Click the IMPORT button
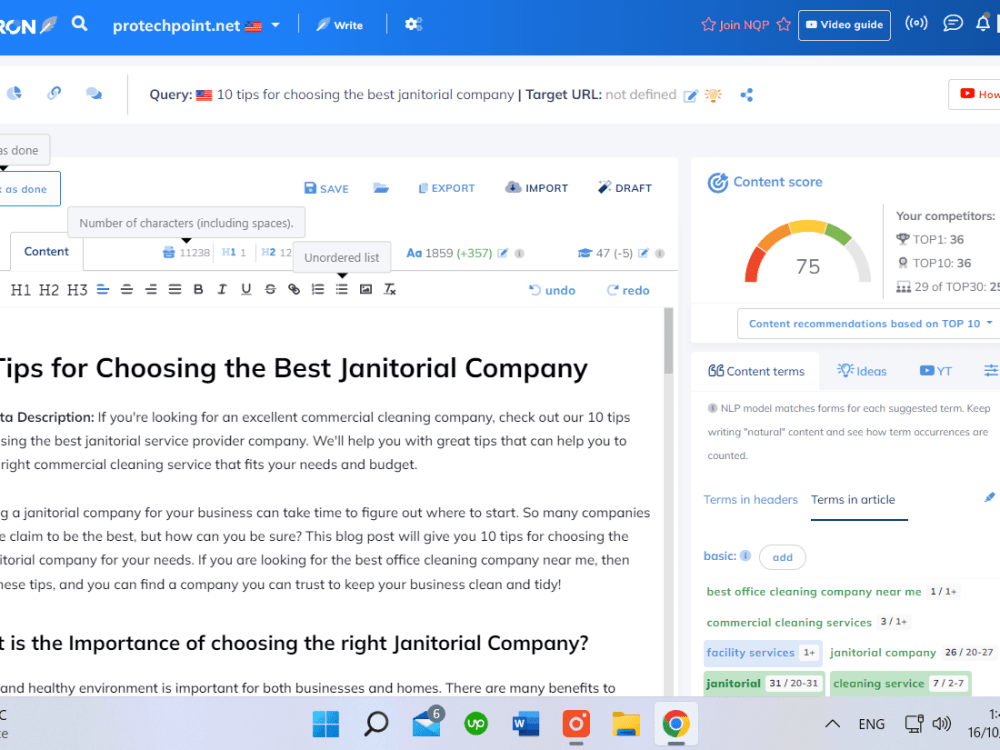 (536, 188)
